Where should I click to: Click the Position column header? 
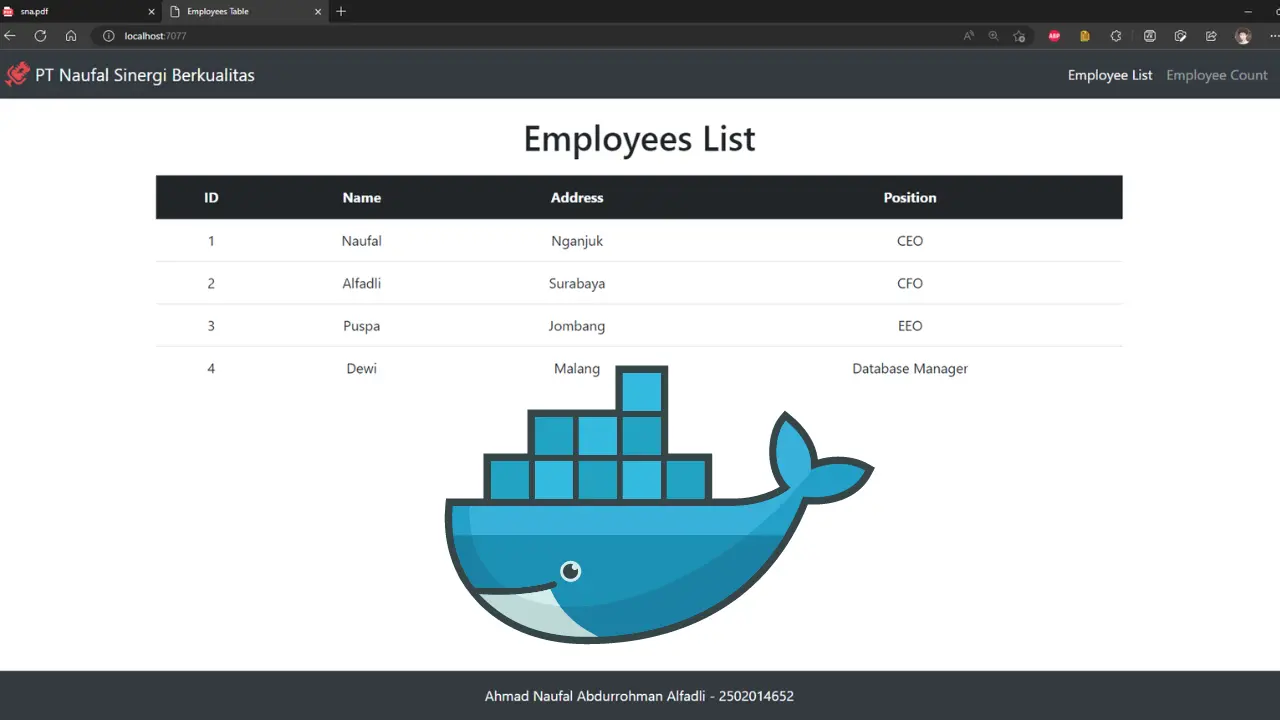[910, 198]
